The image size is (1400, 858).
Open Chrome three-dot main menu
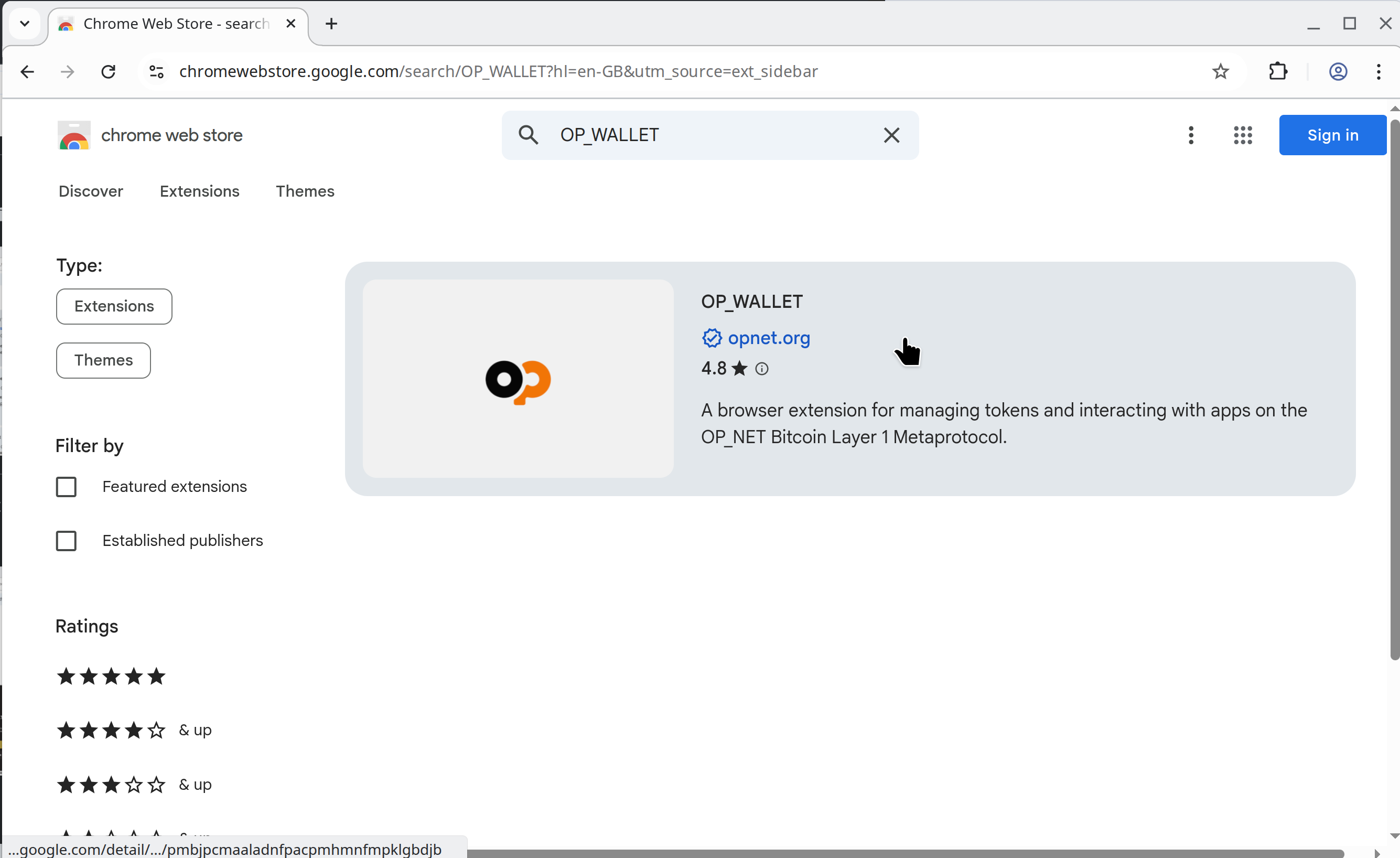tap(1379, 72)
